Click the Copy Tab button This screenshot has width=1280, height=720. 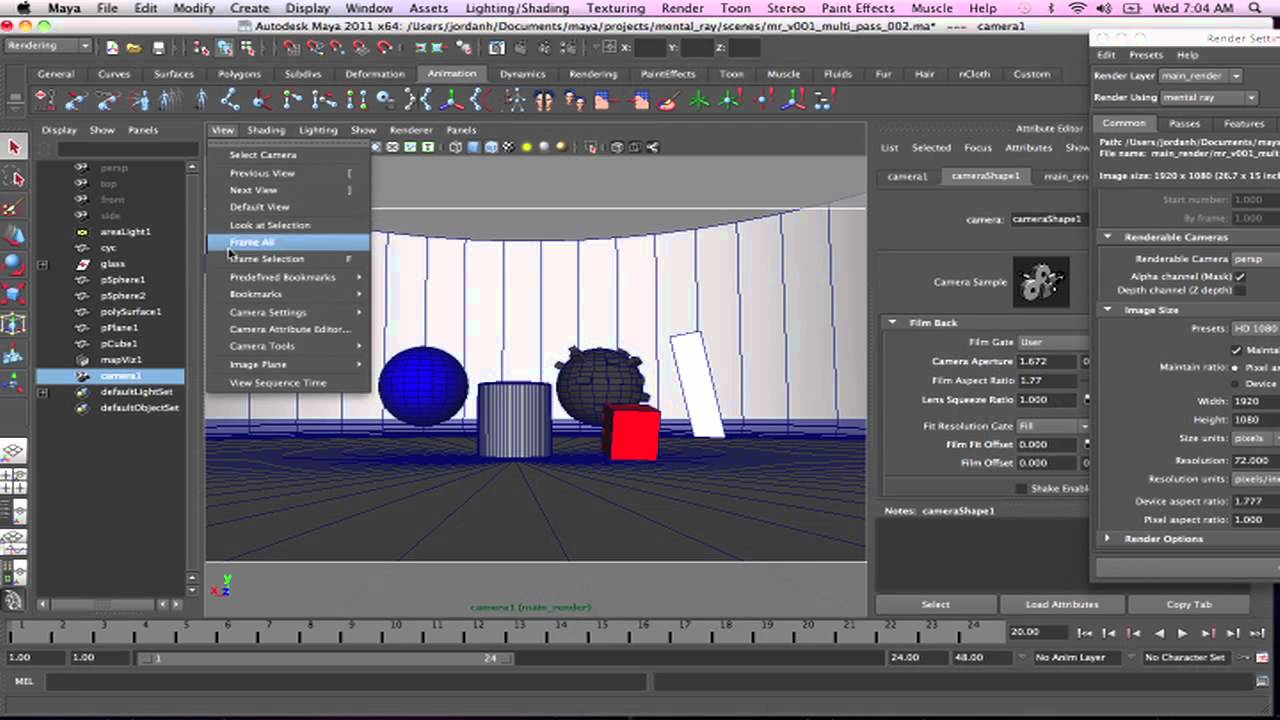pos(1189,604)
